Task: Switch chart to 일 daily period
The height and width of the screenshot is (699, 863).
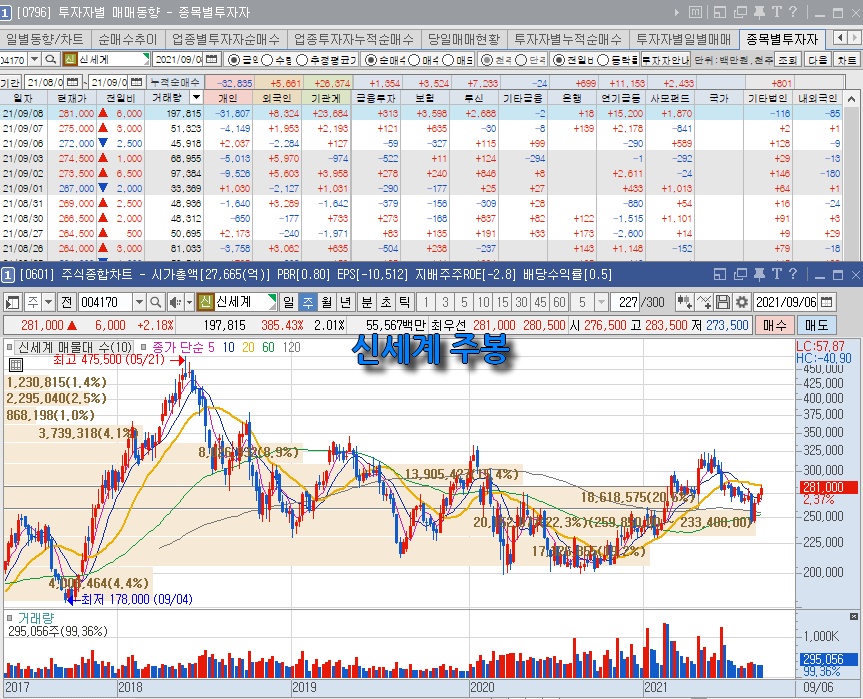Action: click(288, 302)
